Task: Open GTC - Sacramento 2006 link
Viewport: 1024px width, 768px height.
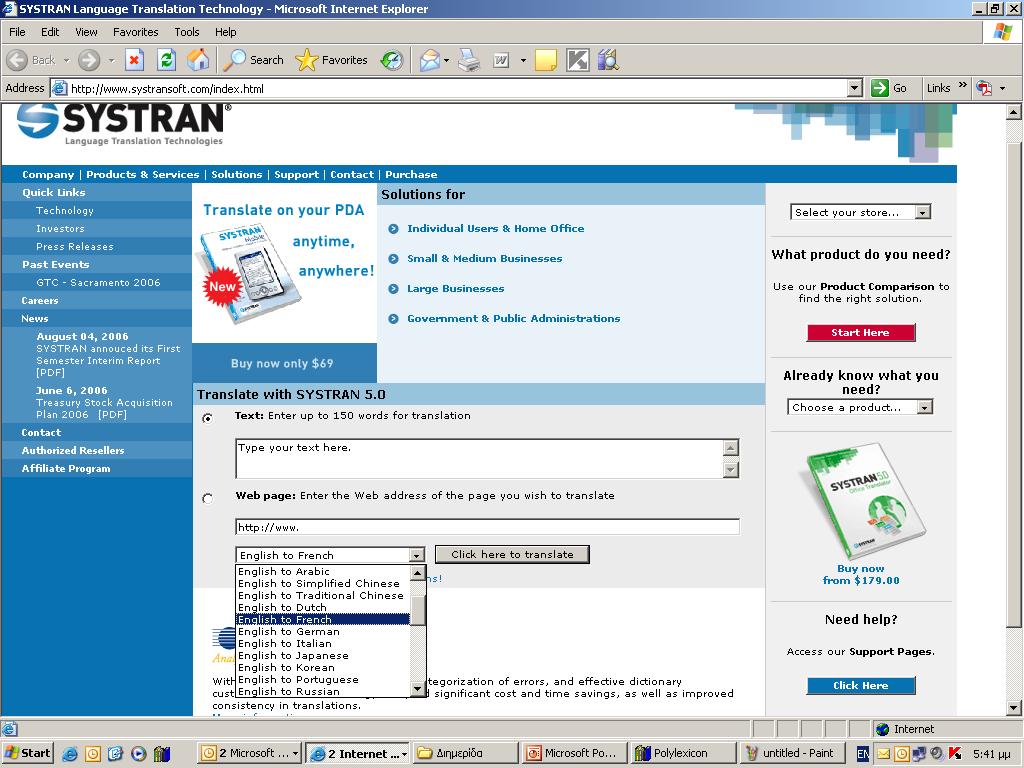Action: [98, 283]
